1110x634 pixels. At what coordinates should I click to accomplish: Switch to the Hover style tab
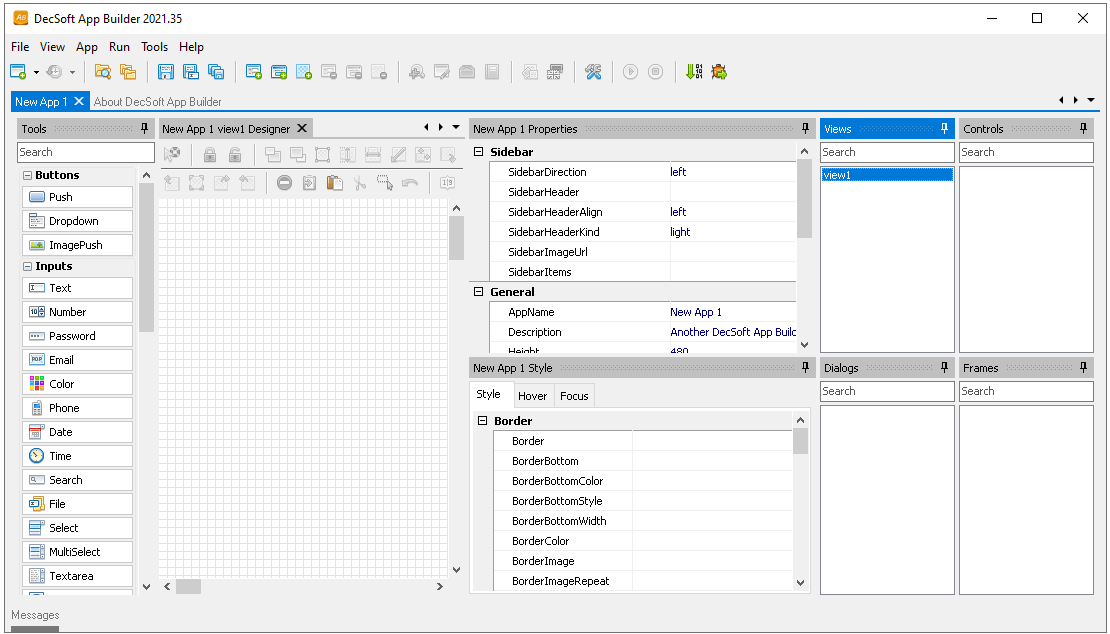532,396
